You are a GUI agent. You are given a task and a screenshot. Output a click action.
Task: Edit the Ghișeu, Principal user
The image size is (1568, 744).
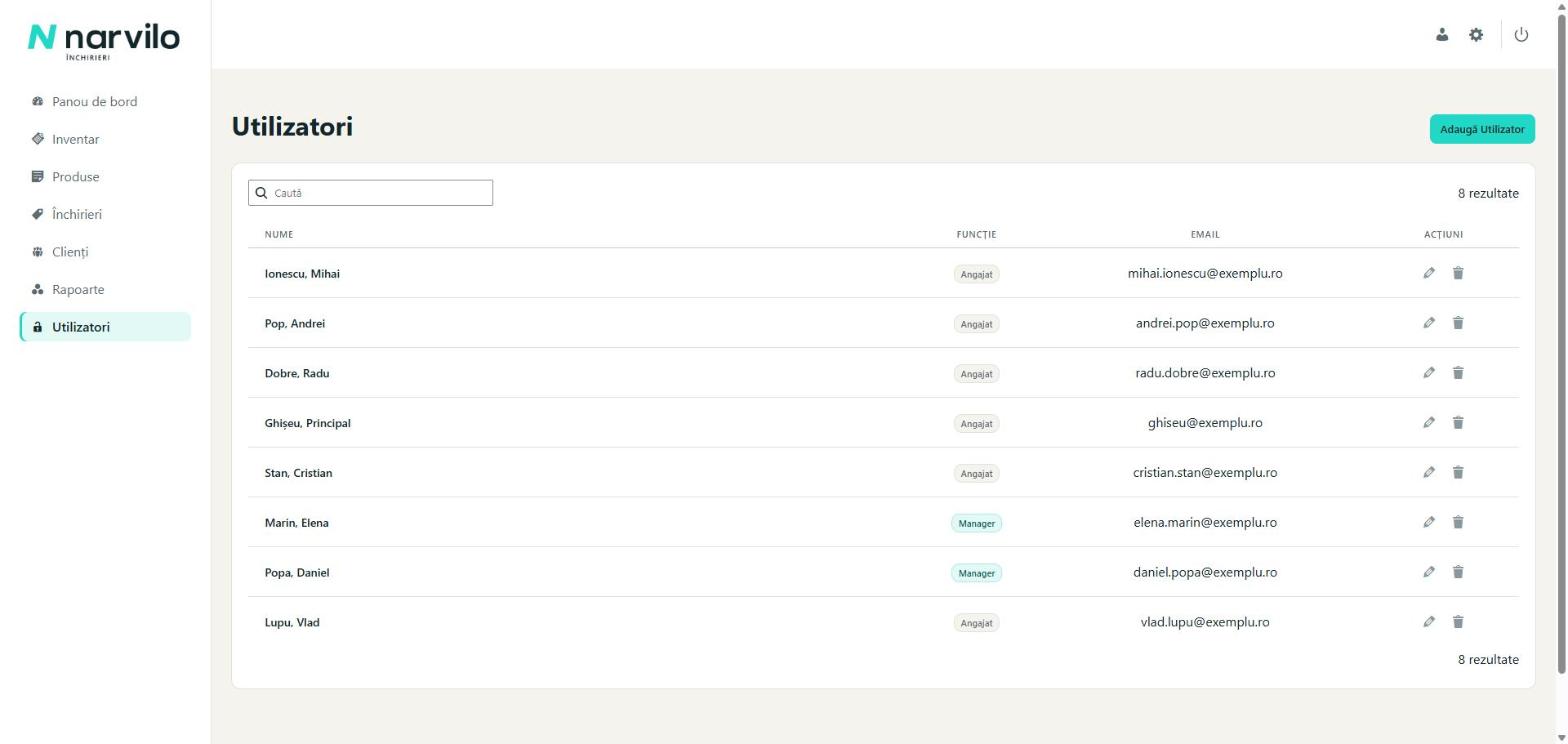point(1429,423)
